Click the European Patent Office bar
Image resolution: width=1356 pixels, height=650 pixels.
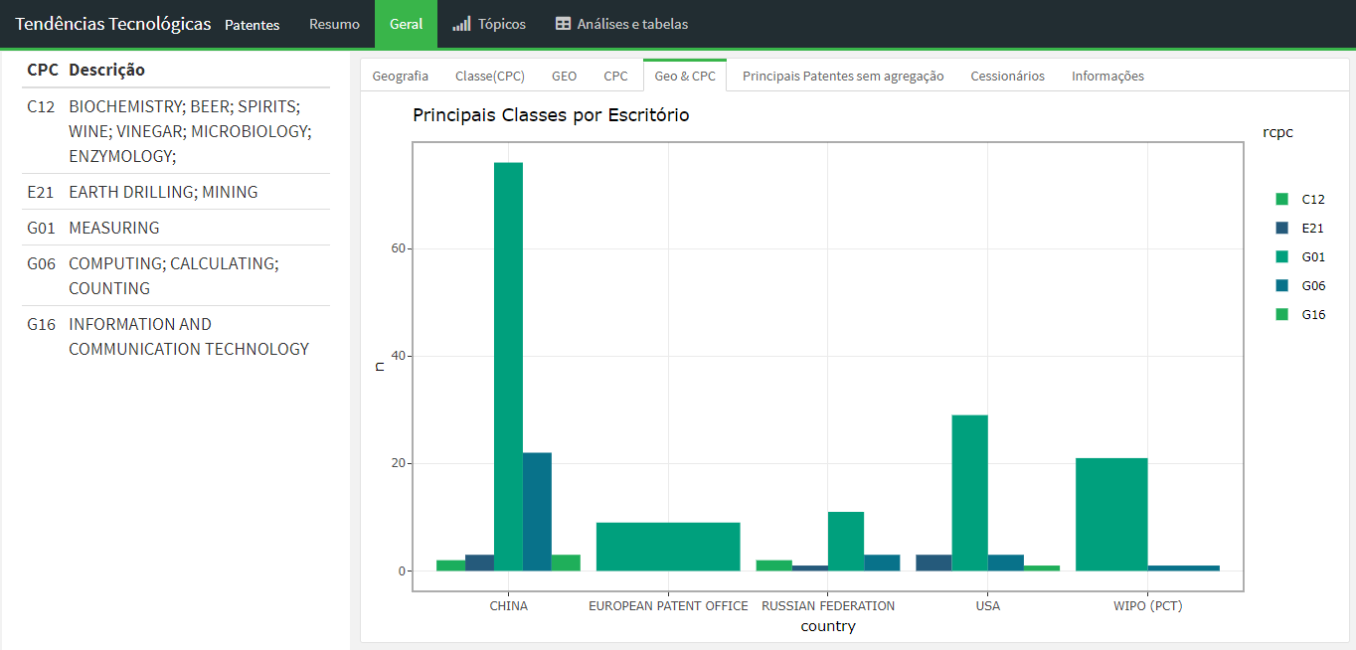coord(668,547)
